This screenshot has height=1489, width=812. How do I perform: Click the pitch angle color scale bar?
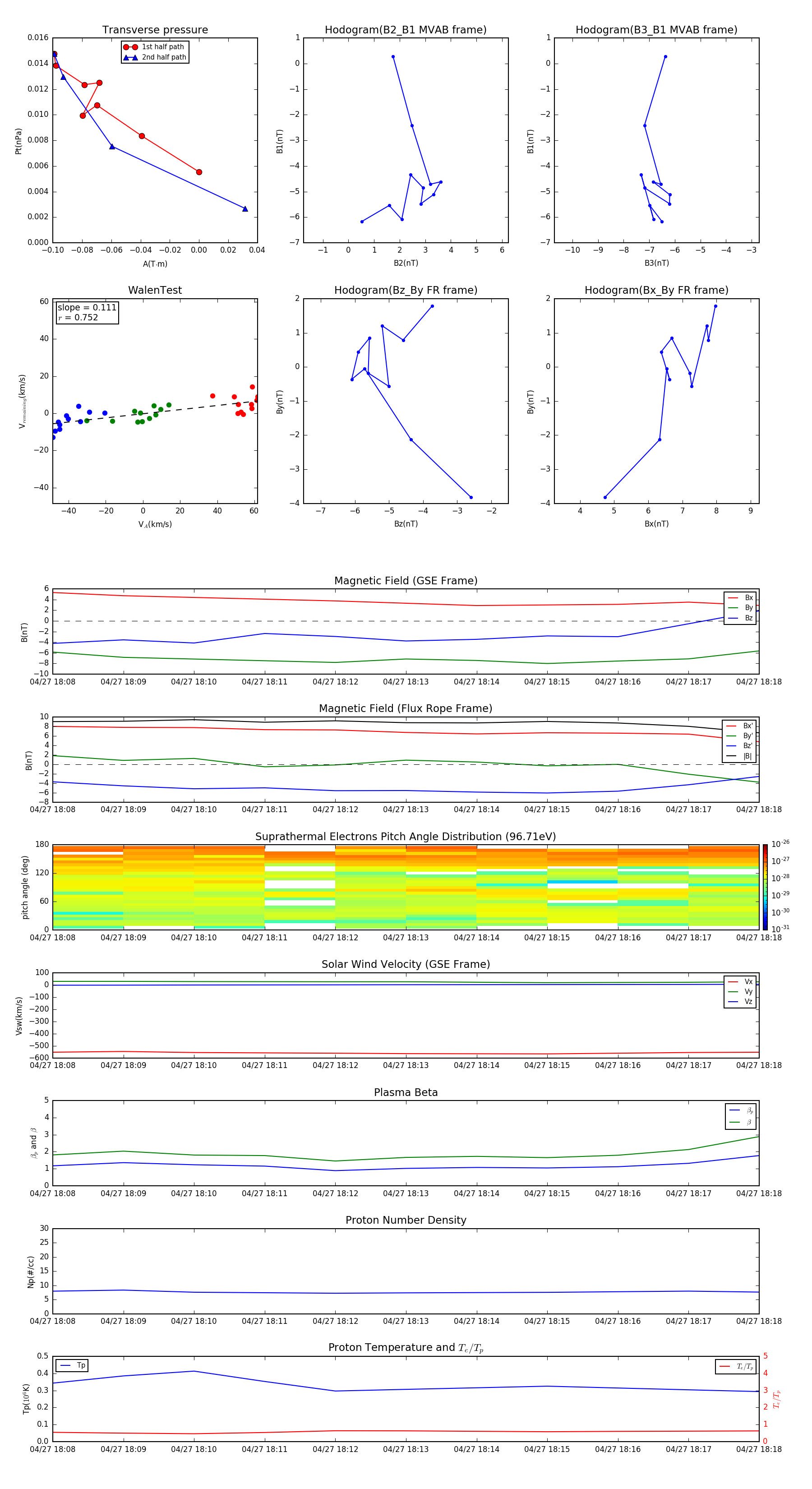pos(765,887)
